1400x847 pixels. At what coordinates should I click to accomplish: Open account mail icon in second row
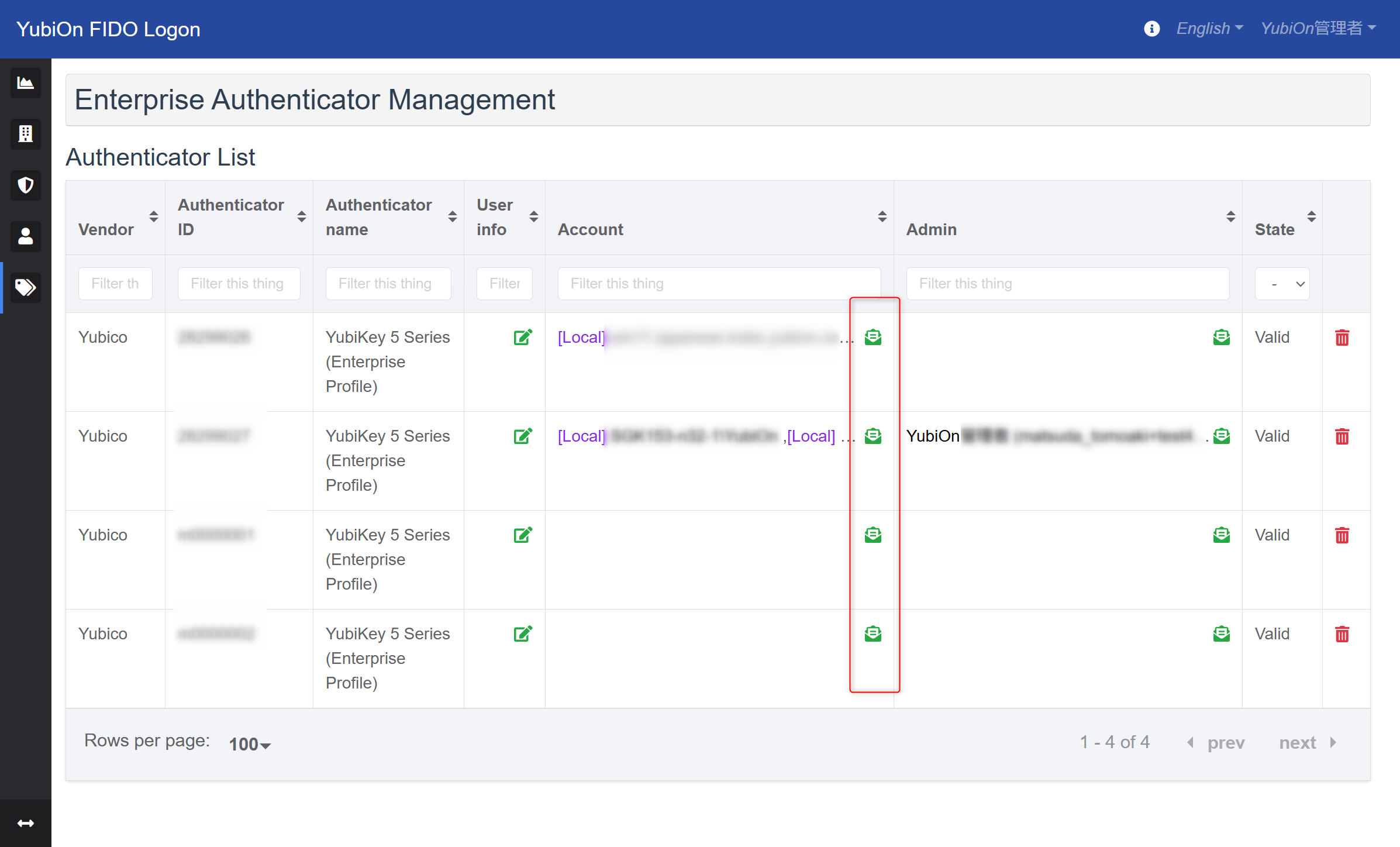click(873, 436)
